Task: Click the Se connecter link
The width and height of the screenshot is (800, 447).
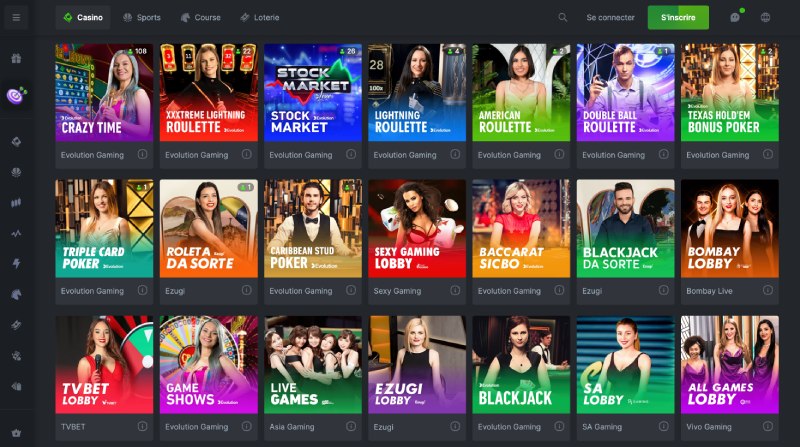Action: (x=610, y=17)
